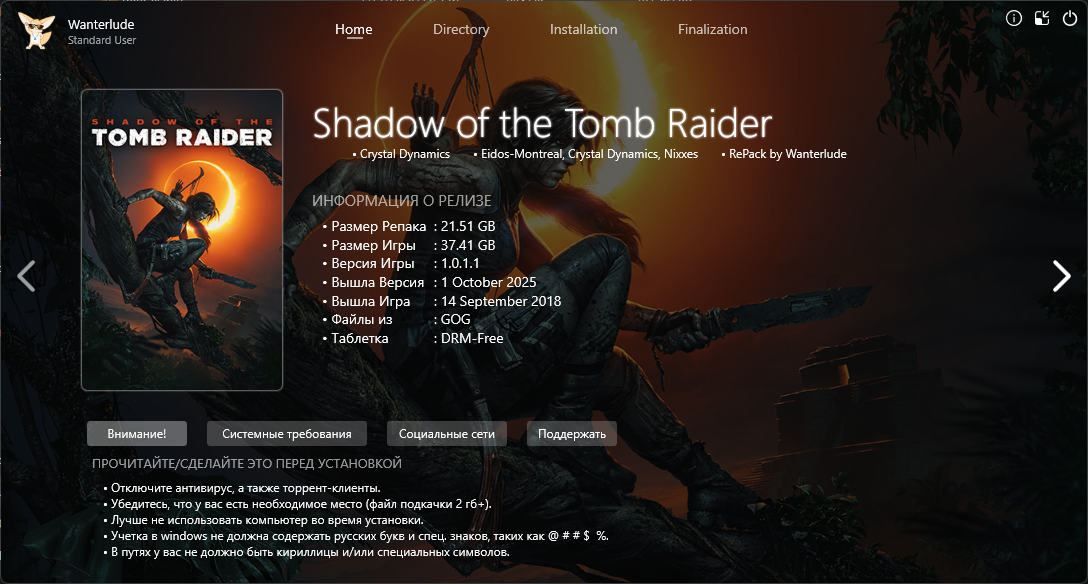Click the Поддержать button
Viewport: 1088px width, 584px height.
click(572, 433)
